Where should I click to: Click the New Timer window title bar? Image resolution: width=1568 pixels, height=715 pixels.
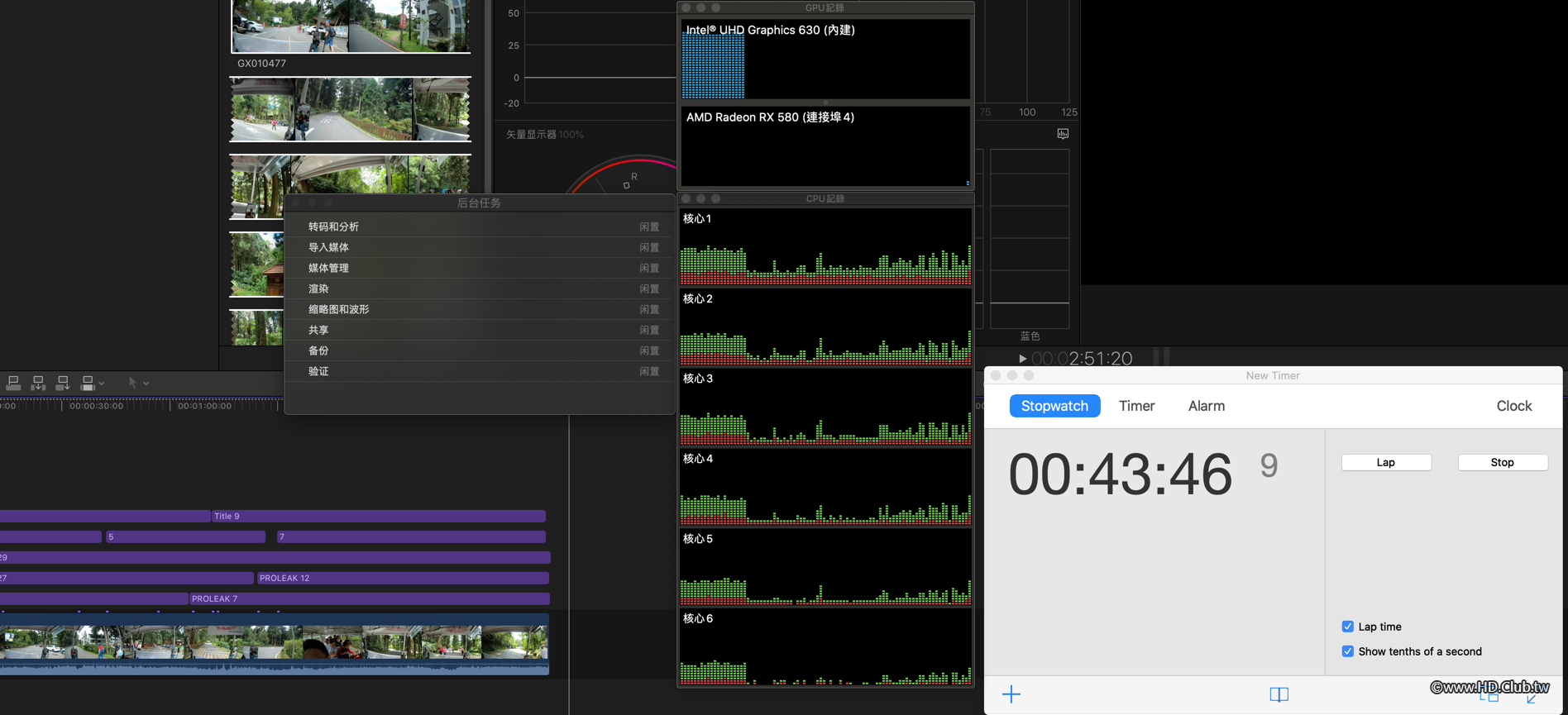1273,375
